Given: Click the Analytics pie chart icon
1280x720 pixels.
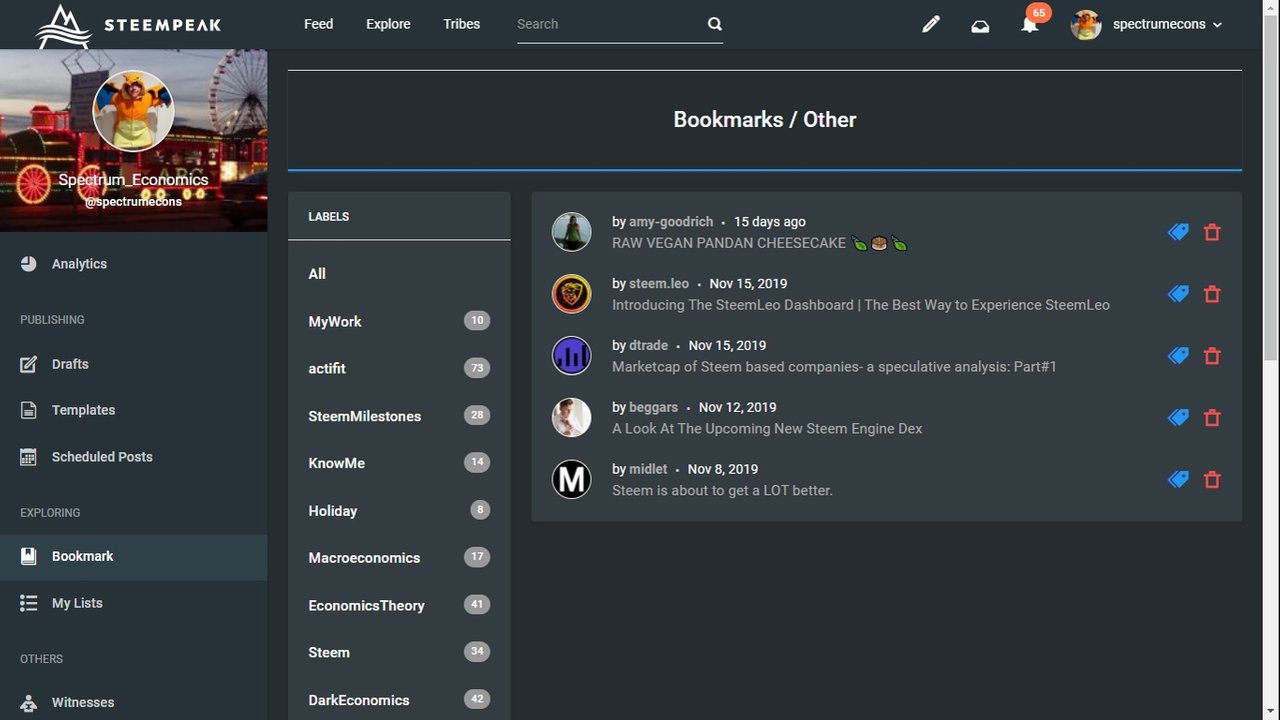Looking at the screenshot, I should pos(29,263).
